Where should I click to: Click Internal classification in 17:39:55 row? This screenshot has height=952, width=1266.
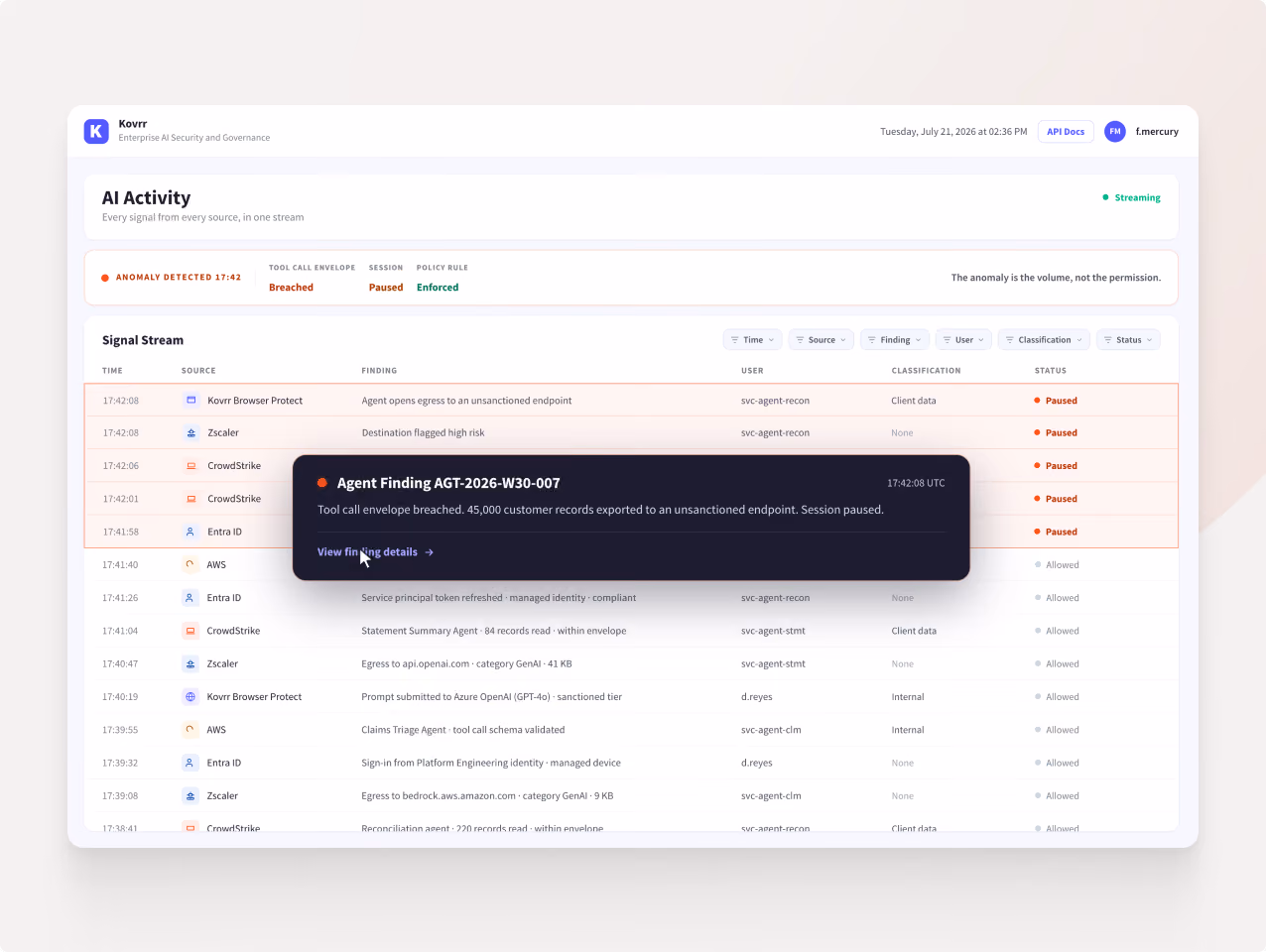(x=907, y=730)
